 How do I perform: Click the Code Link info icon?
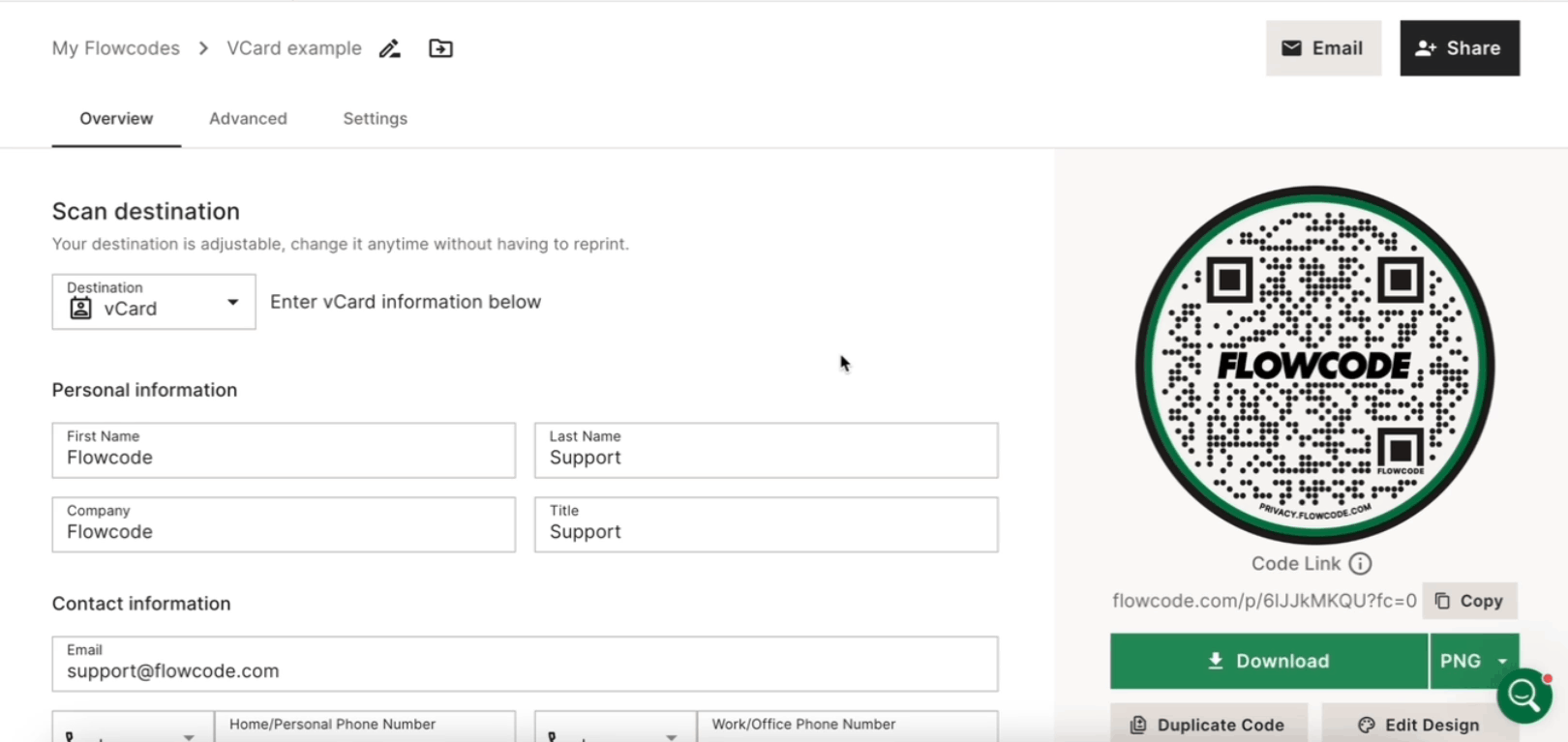pos(1360,564)
